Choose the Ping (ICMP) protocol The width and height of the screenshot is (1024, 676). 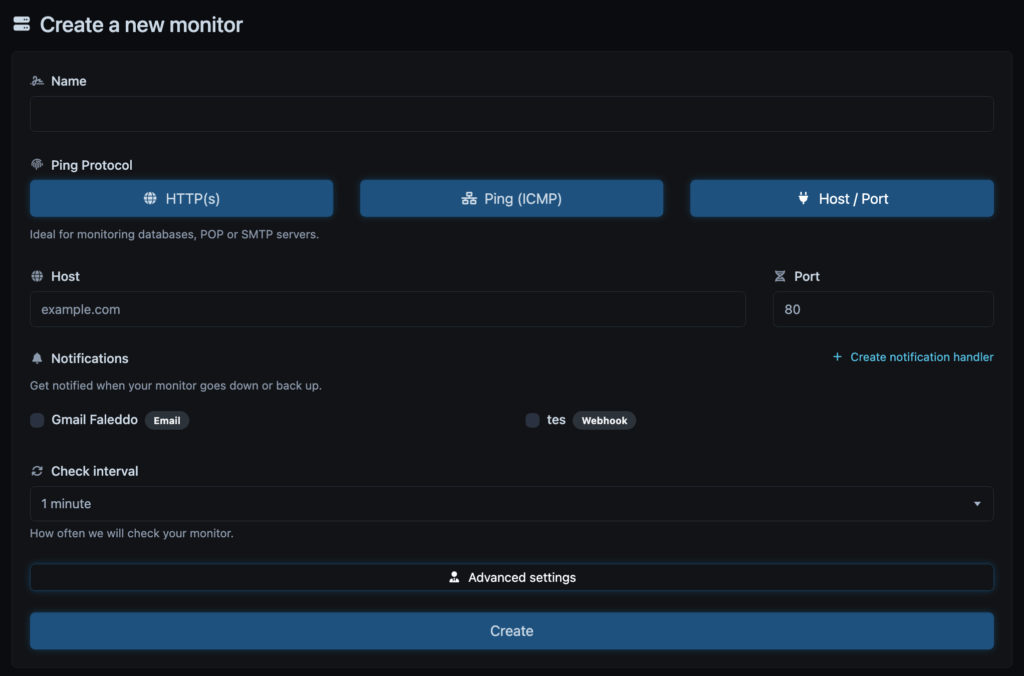click(x=511, y=199)
